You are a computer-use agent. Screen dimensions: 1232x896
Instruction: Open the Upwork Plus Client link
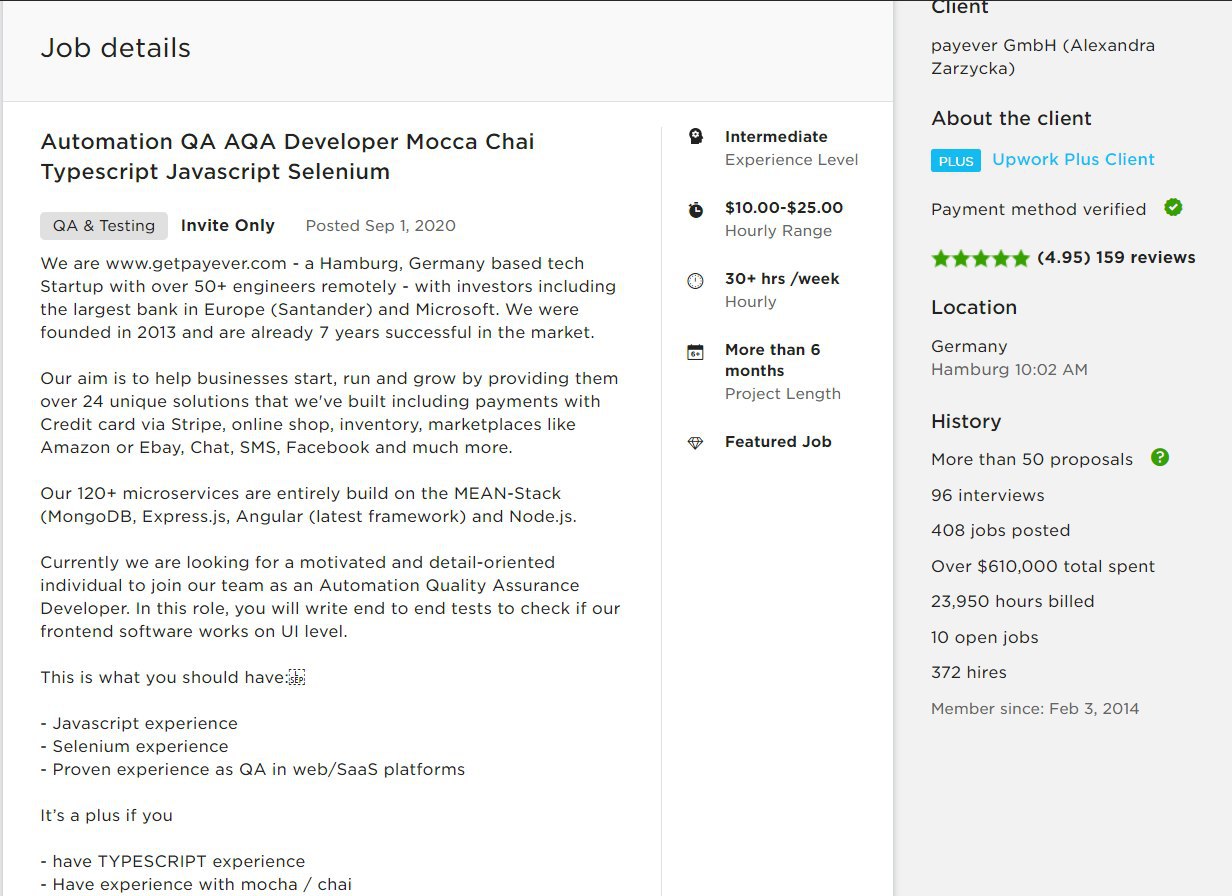coord(1073,159)
